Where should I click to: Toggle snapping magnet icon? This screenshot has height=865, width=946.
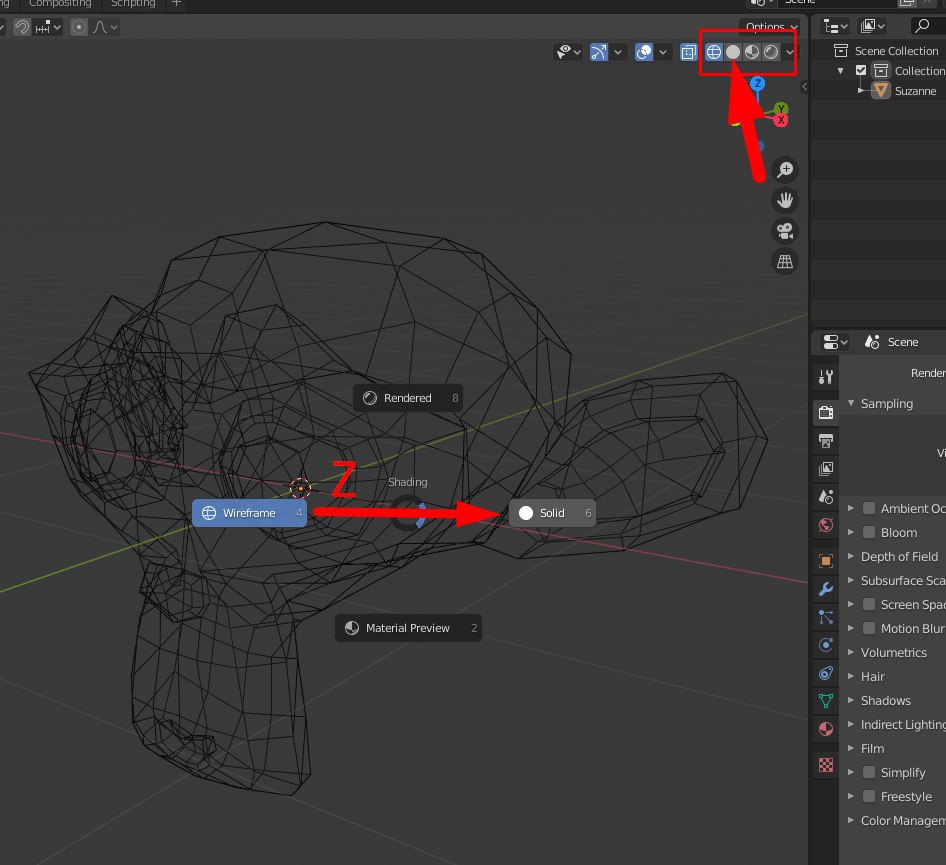pos(22,27)
